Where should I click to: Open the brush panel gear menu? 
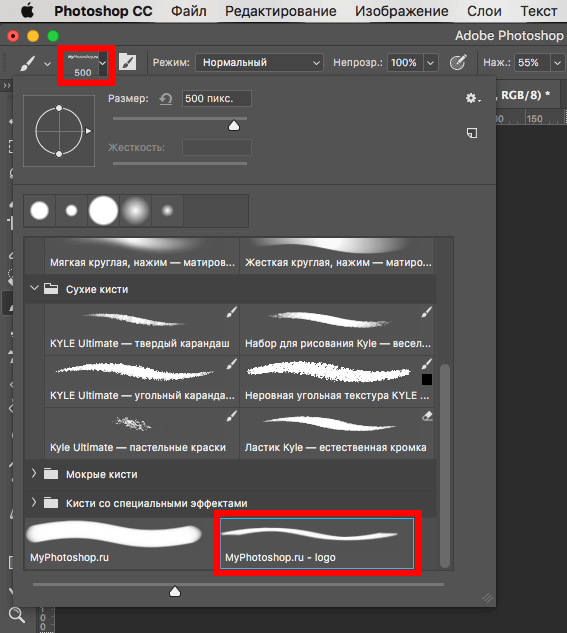point(473,98)
